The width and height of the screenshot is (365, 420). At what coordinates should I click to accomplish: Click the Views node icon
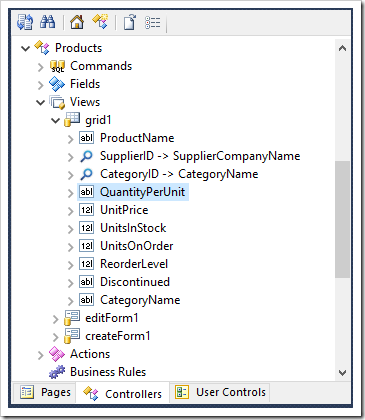coord(57,102)
